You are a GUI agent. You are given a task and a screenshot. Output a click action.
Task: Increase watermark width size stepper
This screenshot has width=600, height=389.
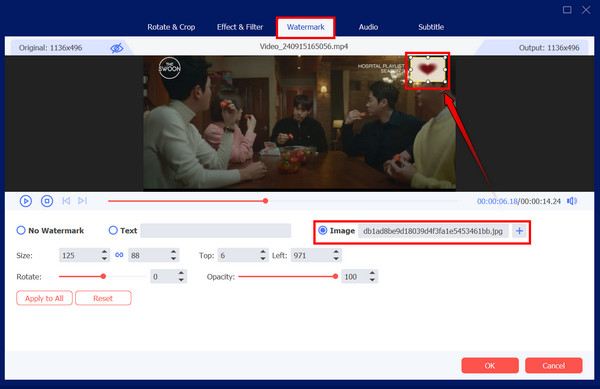tap(104, 252)
